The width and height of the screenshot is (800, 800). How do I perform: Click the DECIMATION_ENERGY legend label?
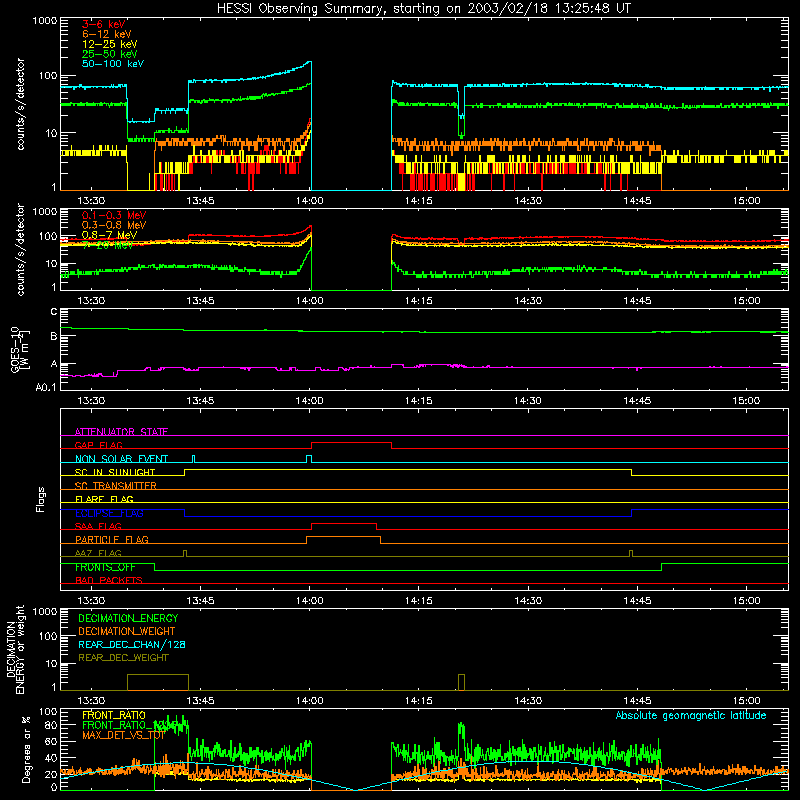128,618
